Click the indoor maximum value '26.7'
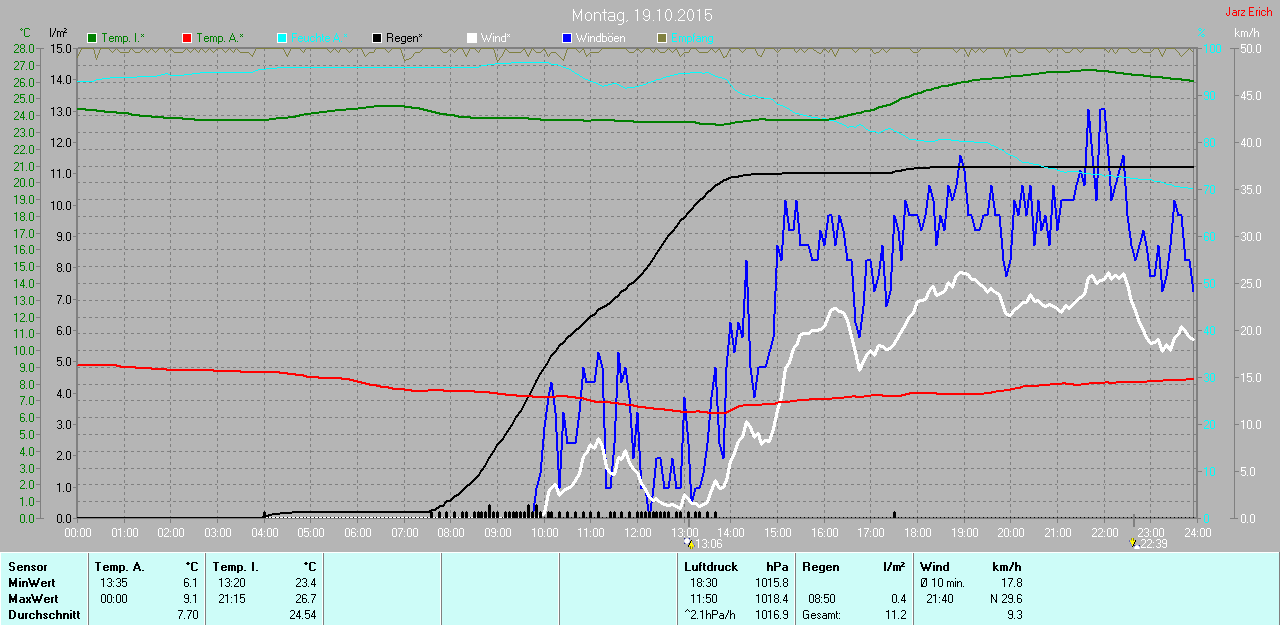This screenshot has width=1280, height=625. (305, 599)
